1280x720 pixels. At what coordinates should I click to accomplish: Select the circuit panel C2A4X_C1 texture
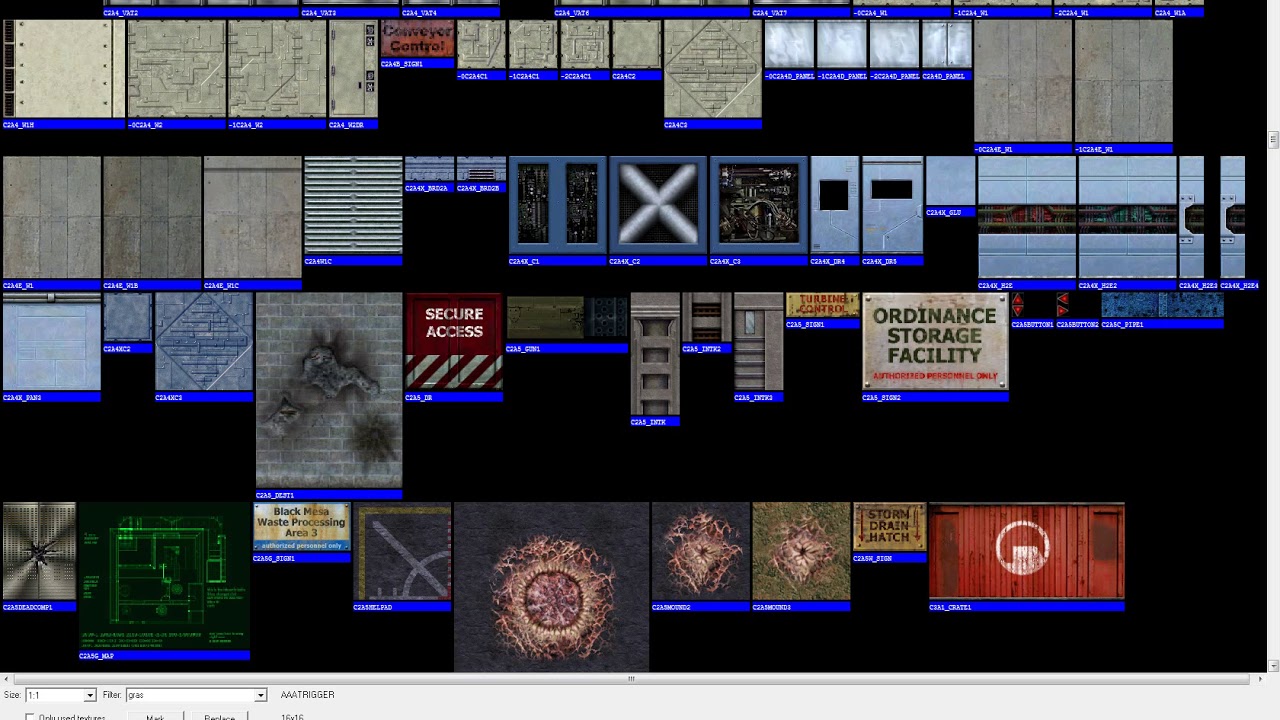pyautogui.click(x=556, y=205)
